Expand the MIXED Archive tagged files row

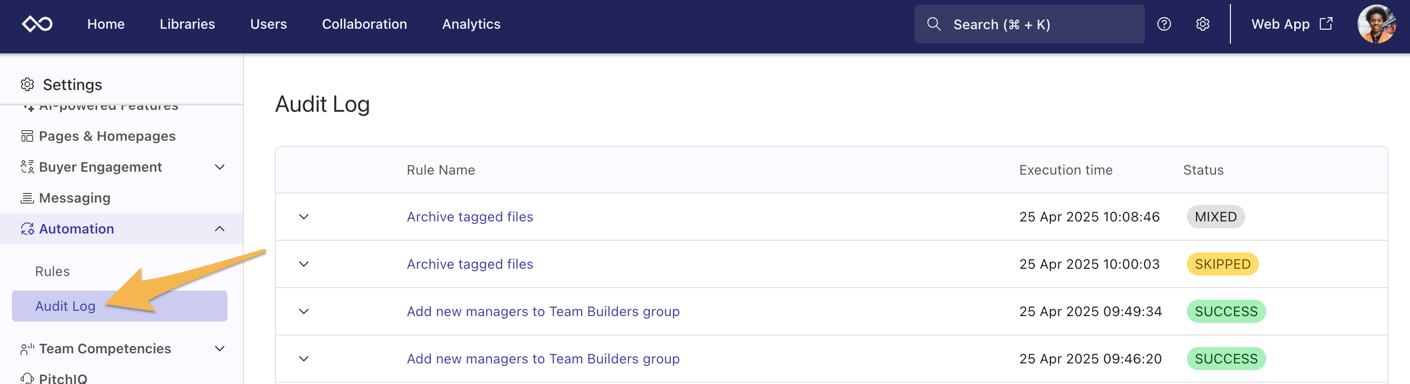[x=304, y=217]
